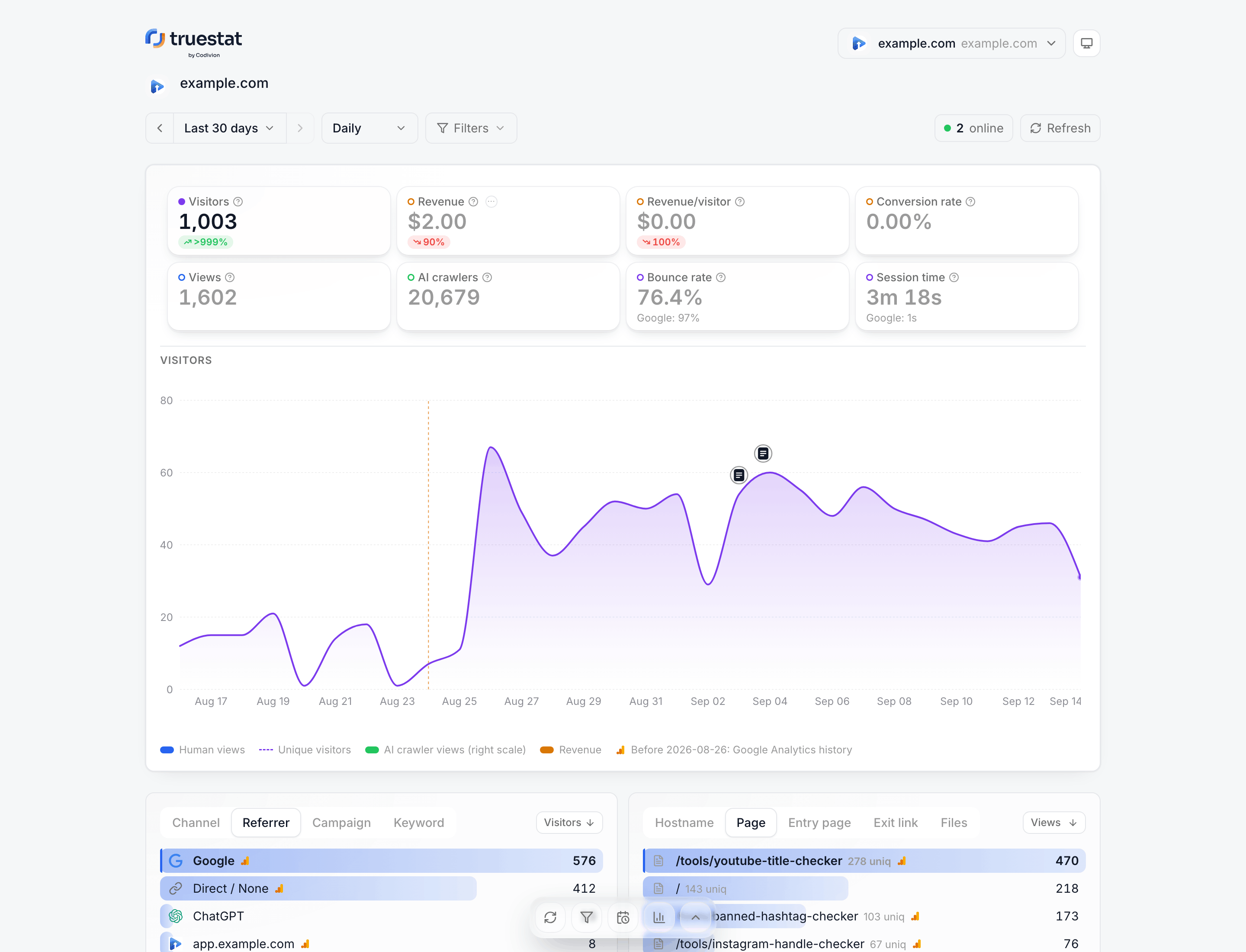
Task: Click floating toolbar calendar clock icon
Action: (623, 917)
